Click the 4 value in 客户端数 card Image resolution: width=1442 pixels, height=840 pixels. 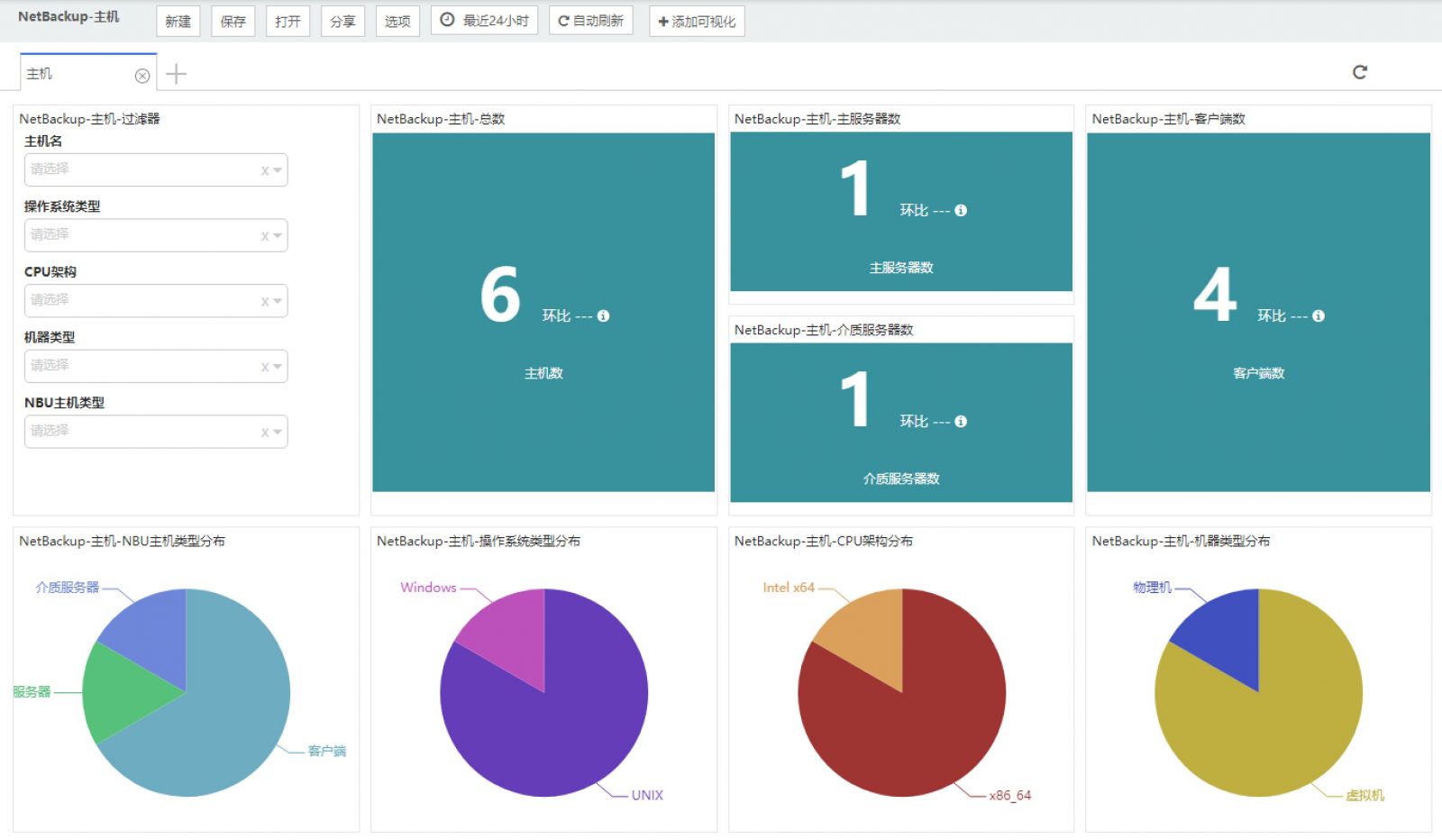1215,295
